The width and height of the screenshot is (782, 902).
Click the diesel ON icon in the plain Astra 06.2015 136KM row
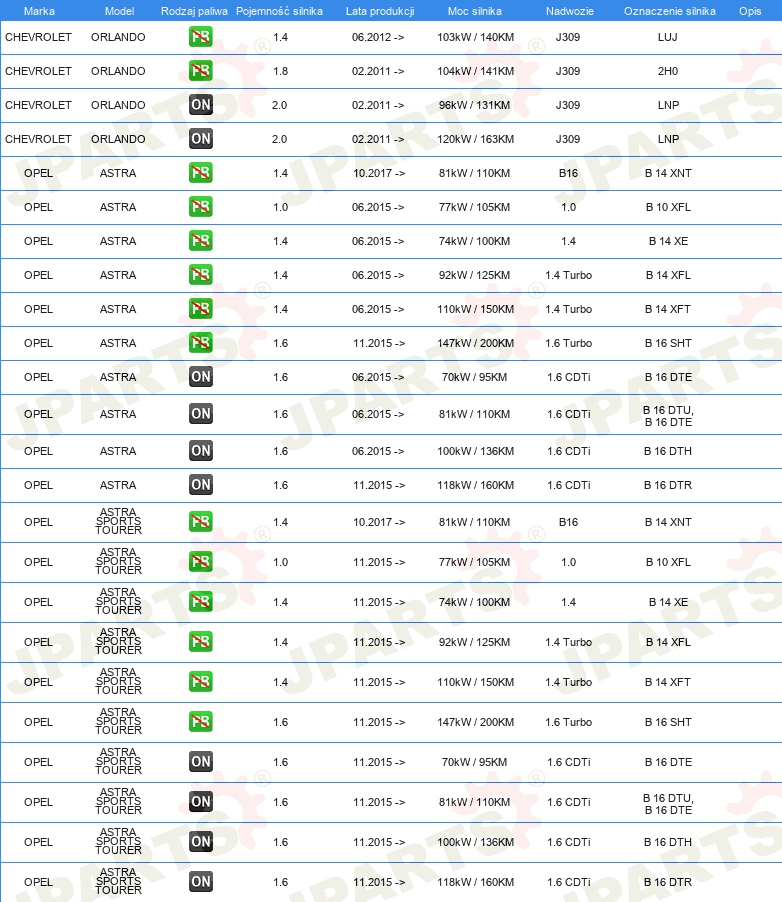coord(200,450)
